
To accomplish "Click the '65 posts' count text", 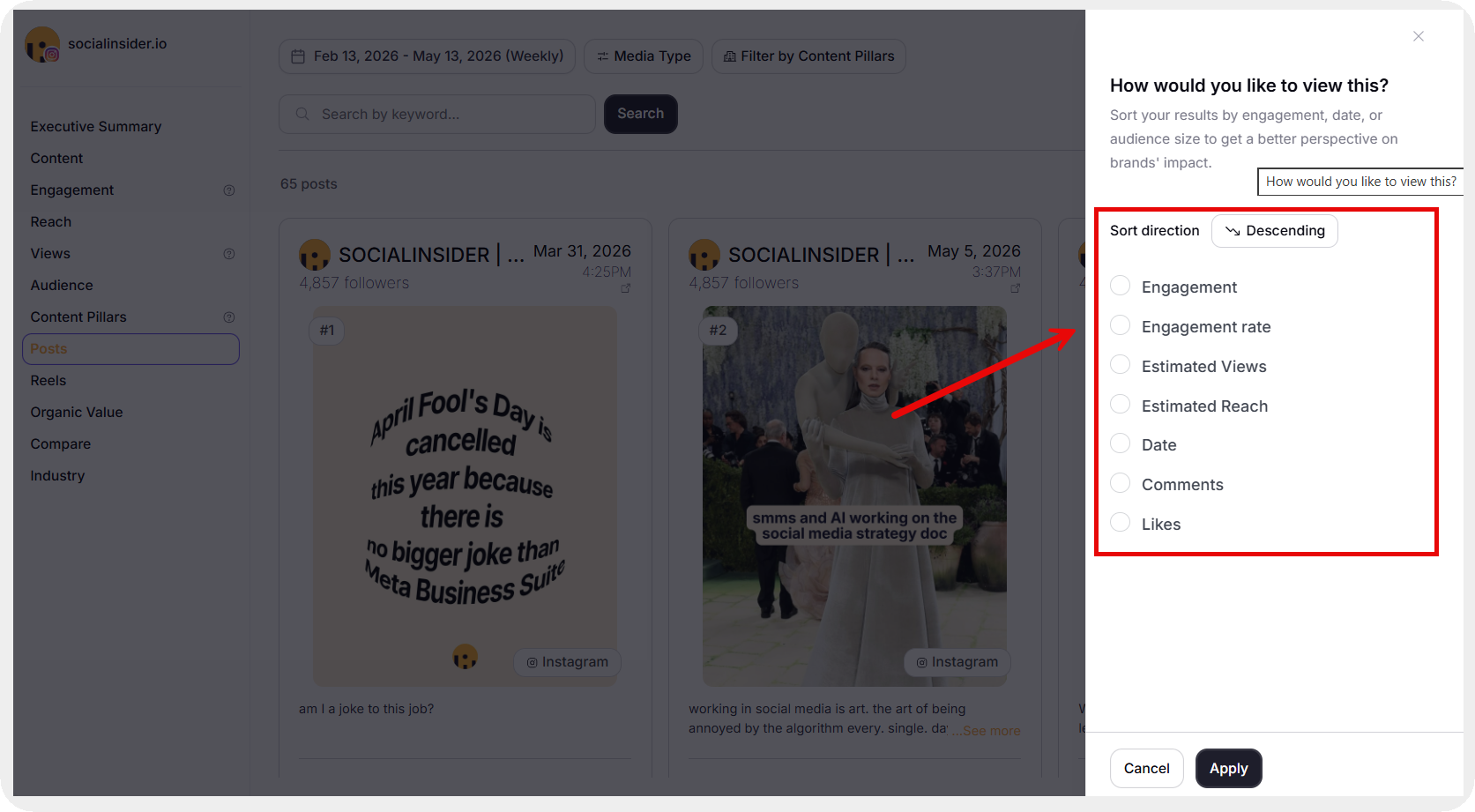I will pyautogui.click(x=309, y=184).
